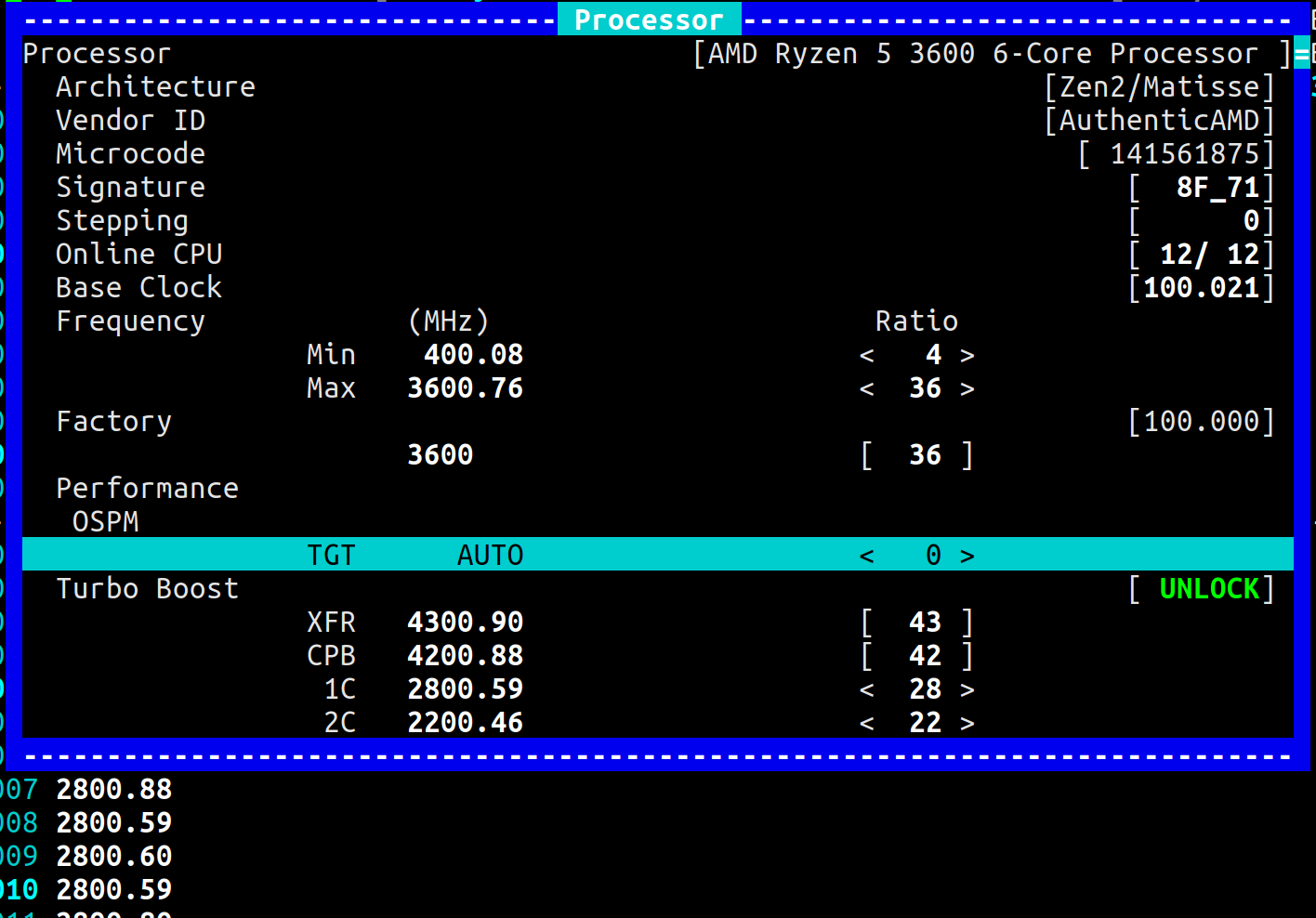Select the highlighted TGT AUTO row

click(658, 555)
